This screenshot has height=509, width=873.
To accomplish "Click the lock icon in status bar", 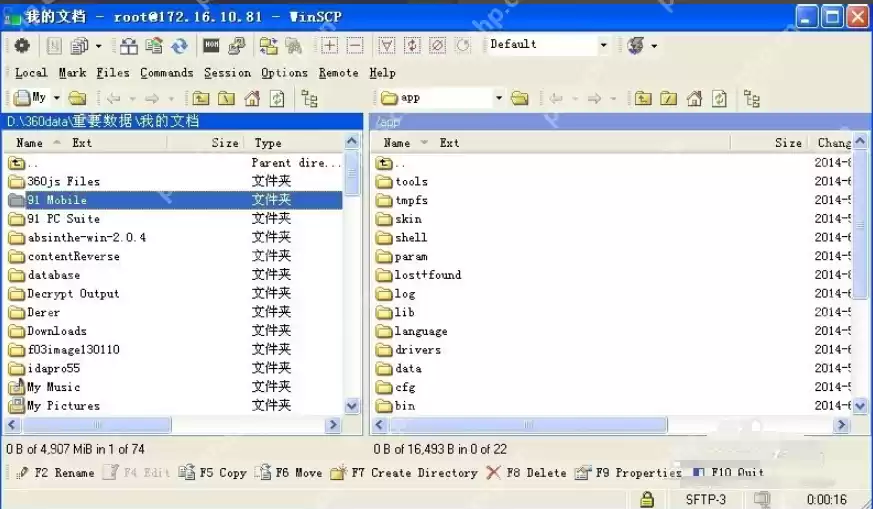I will [x=647, y=498].
